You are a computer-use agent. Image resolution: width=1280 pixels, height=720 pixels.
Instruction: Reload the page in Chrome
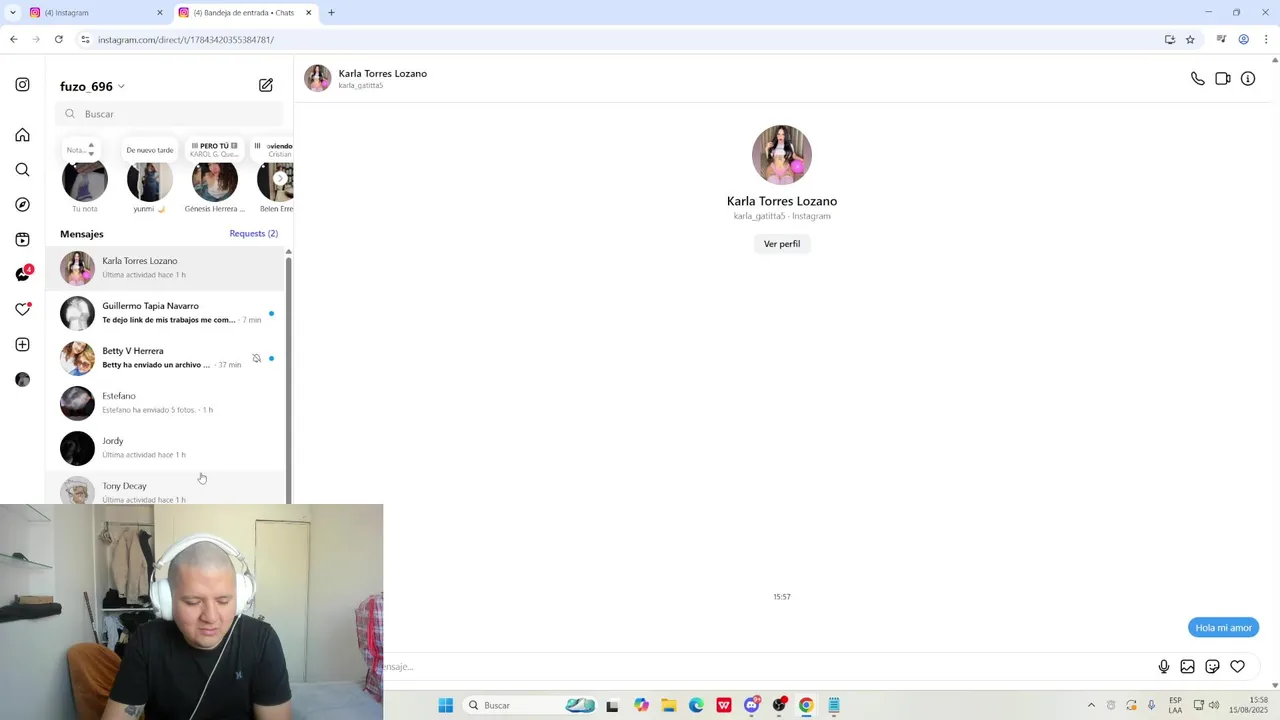tap(59, 40)
